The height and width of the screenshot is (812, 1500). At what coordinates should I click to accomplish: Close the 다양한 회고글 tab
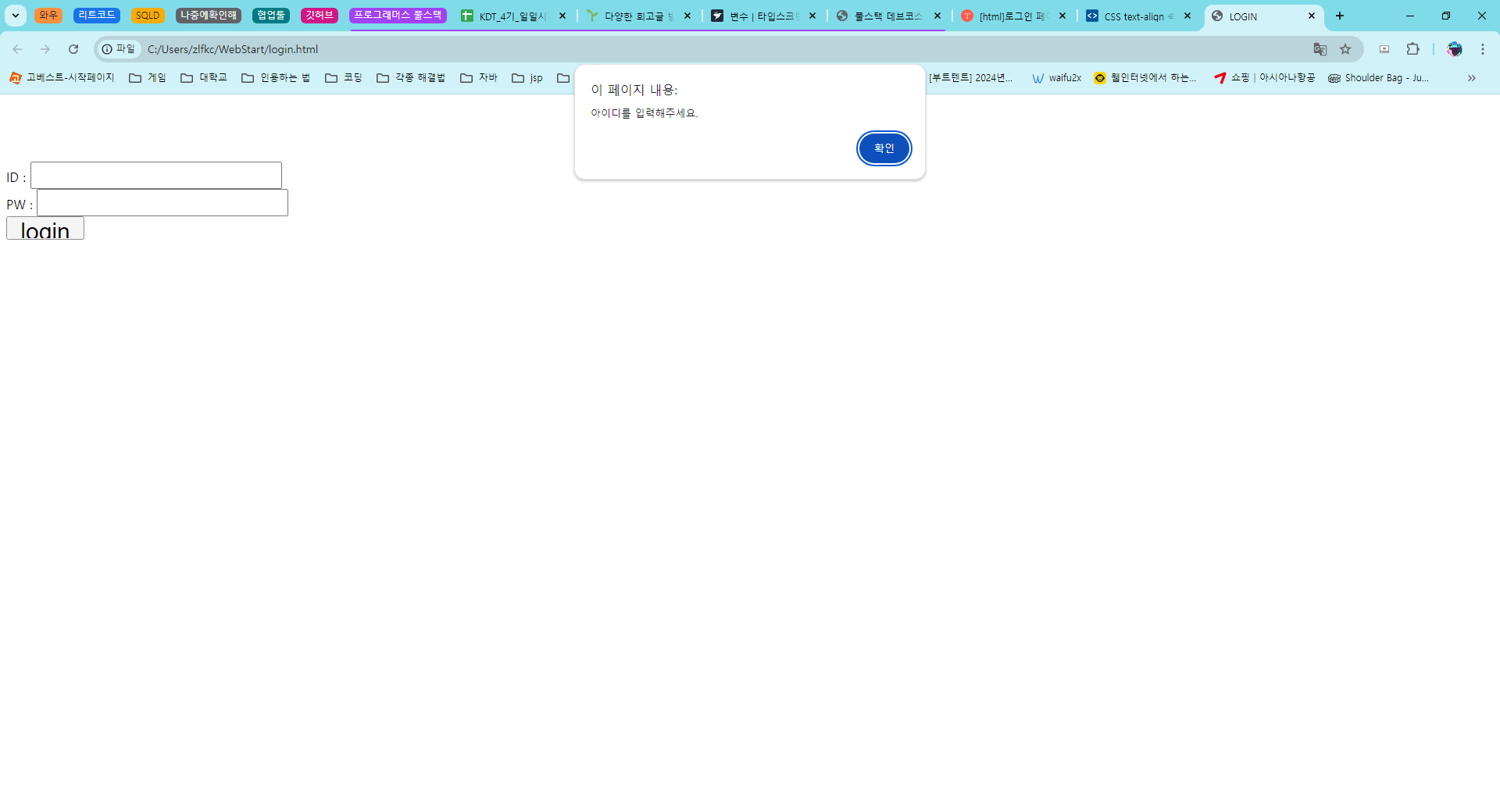point(687,16)
